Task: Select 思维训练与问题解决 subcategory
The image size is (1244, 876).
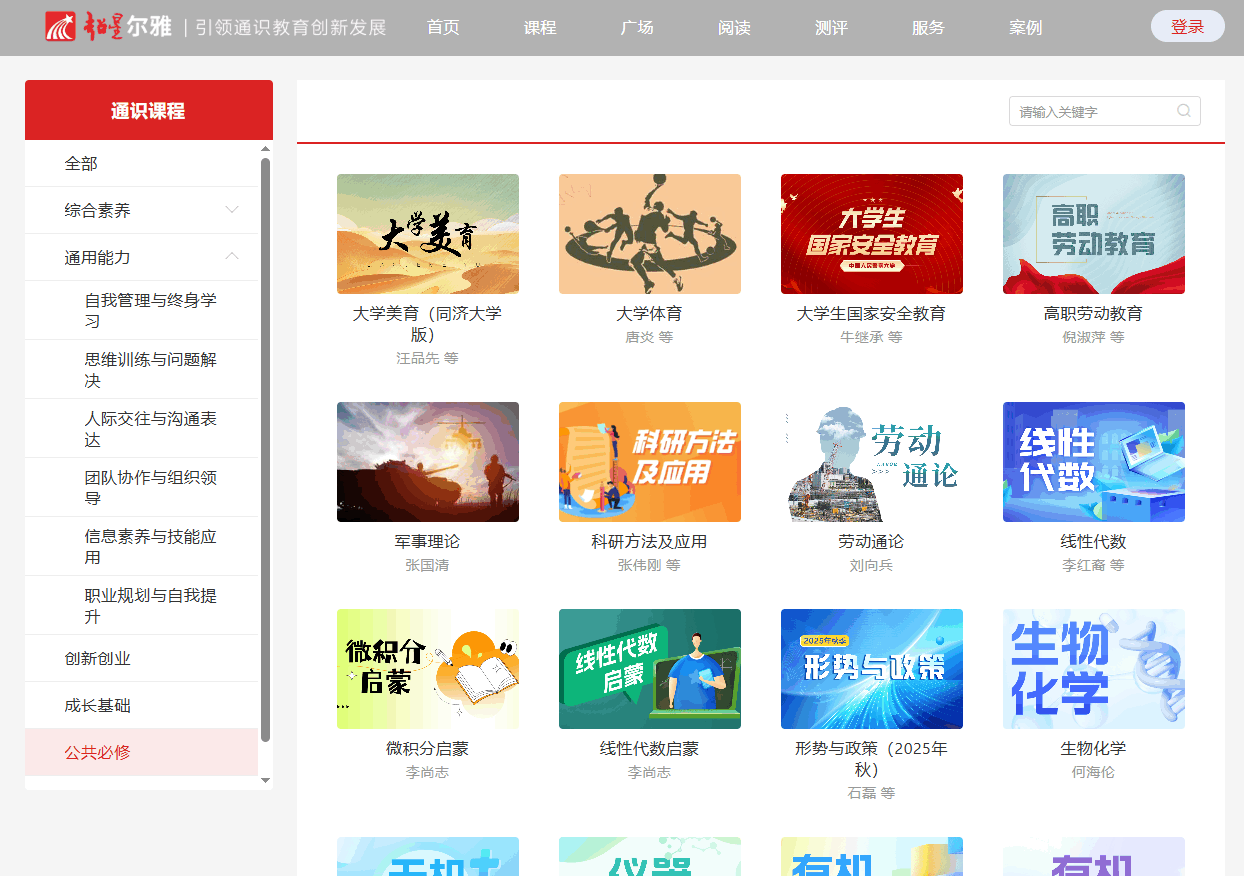Action: click(150, 369)
